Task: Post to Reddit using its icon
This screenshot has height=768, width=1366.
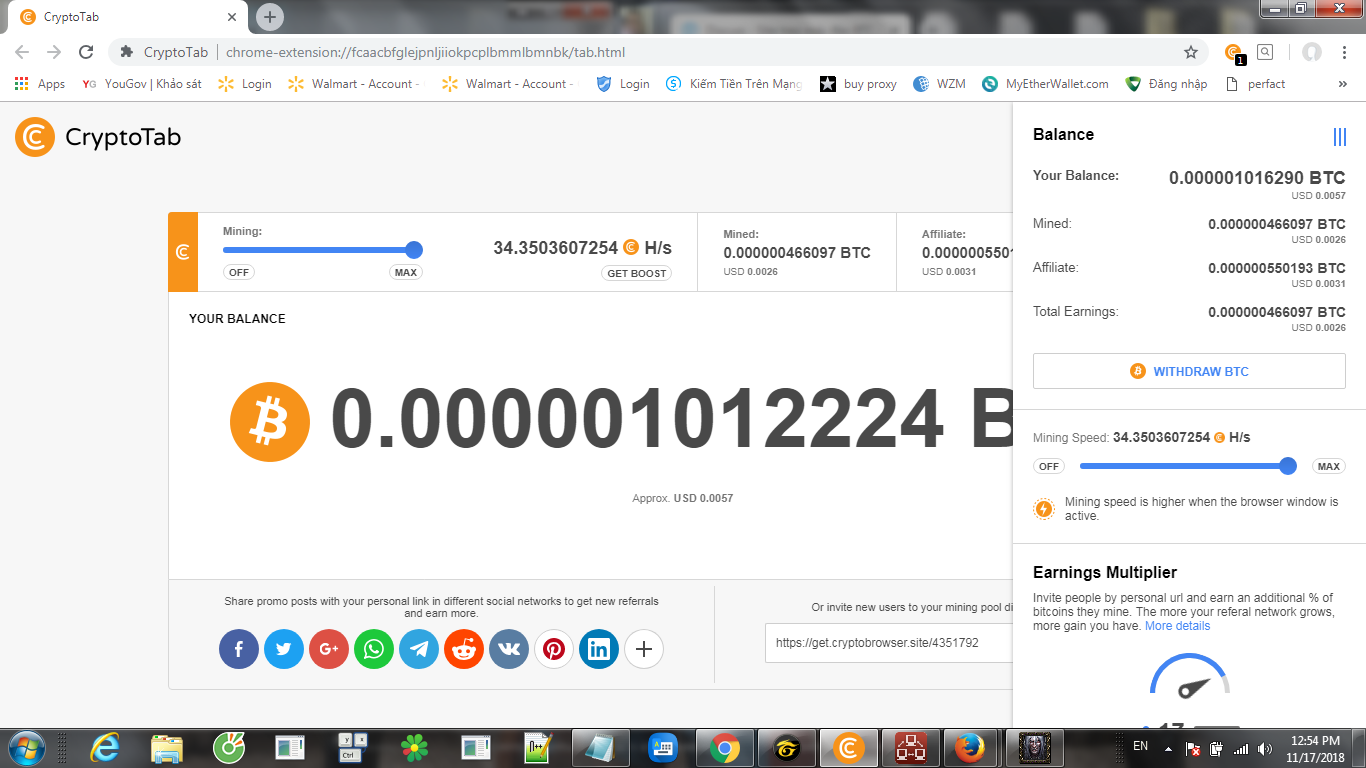Action: pos(464,649)
